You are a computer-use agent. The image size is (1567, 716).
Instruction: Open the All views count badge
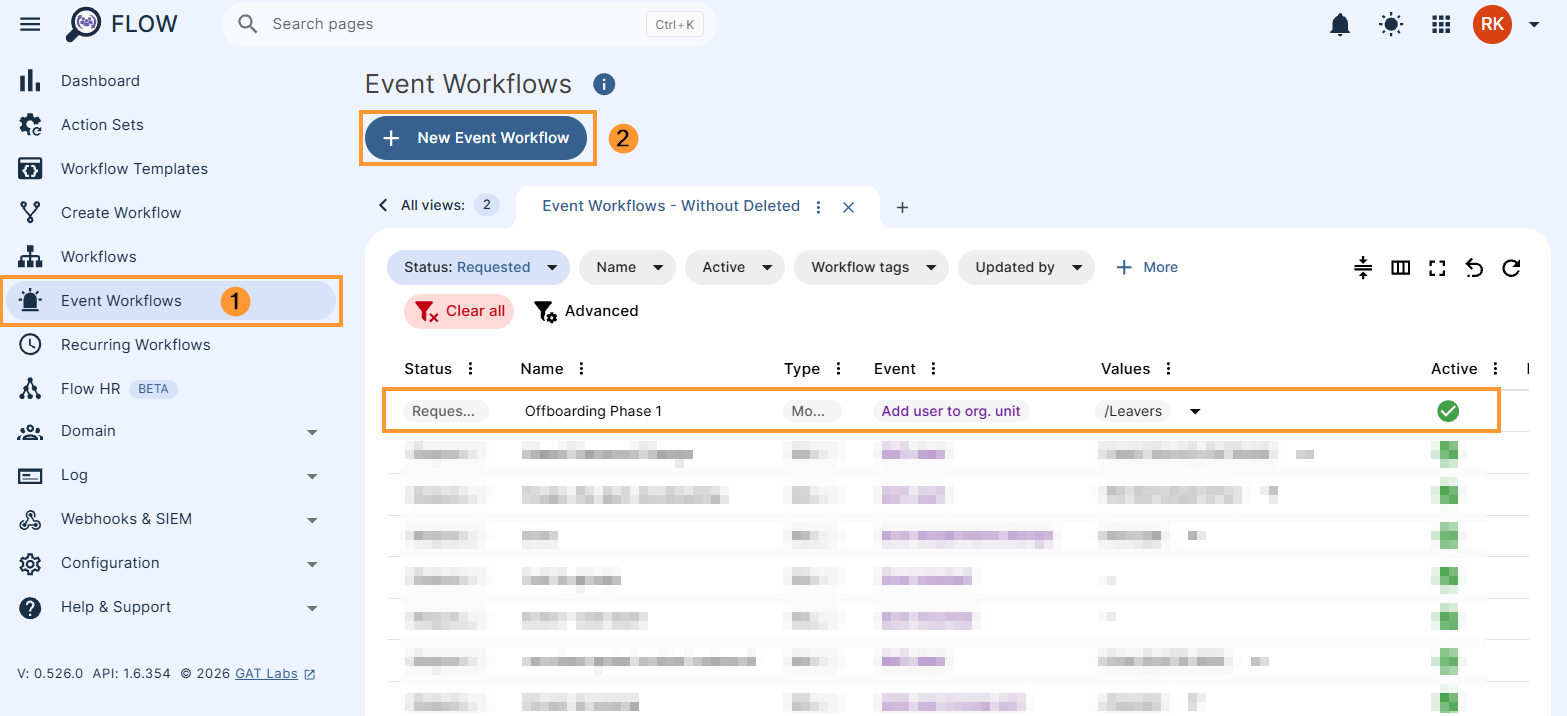coord(487,206)
